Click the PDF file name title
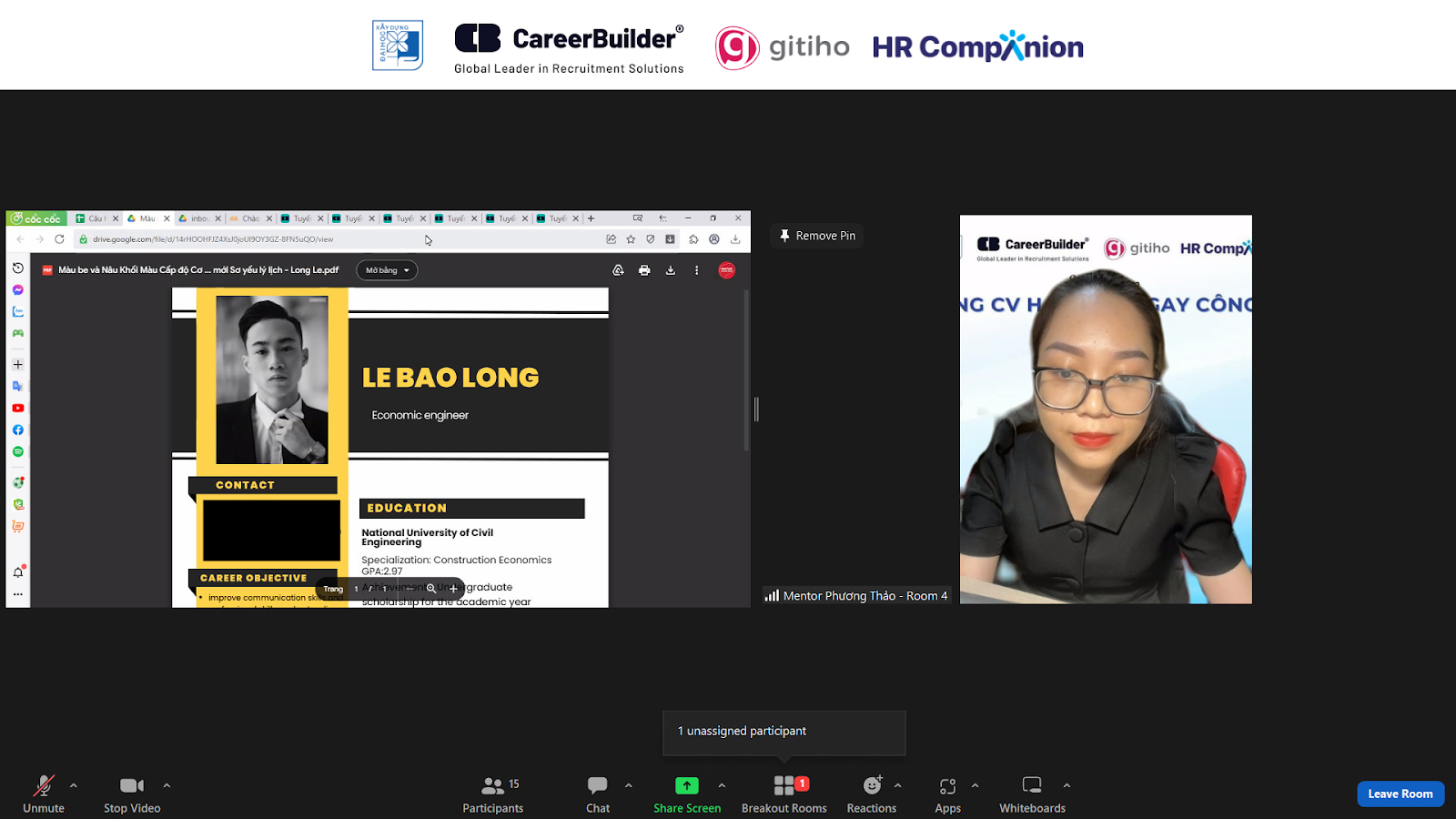This screenshot has width=1456, height=819. (198, 270)
